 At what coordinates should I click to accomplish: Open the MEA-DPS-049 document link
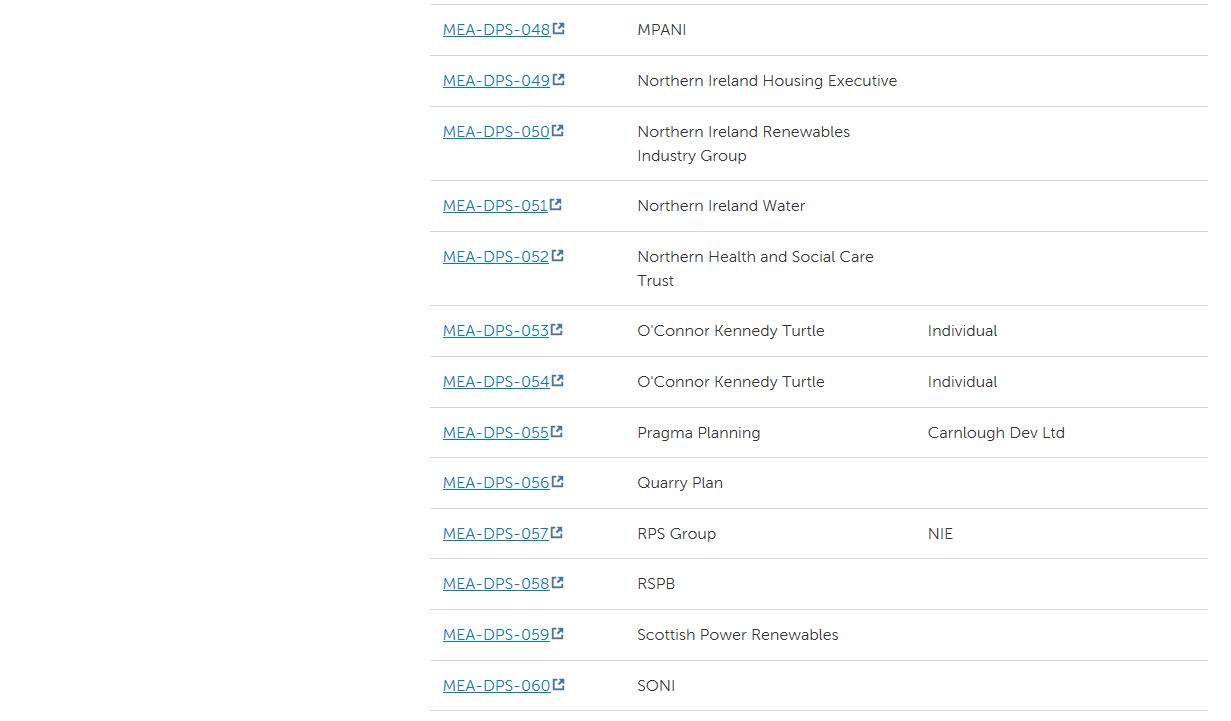pyautogui.click(x=497, y=81)
